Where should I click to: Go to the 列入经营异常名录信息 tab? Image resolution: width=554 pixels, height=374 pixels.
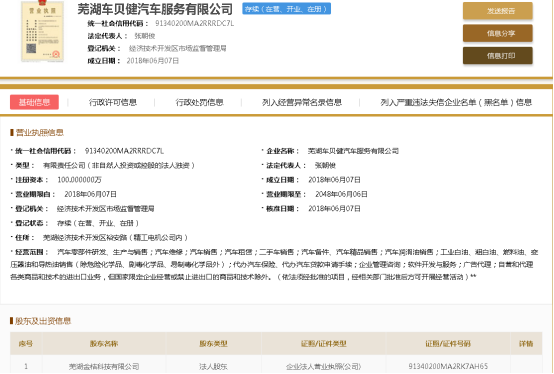302,102
